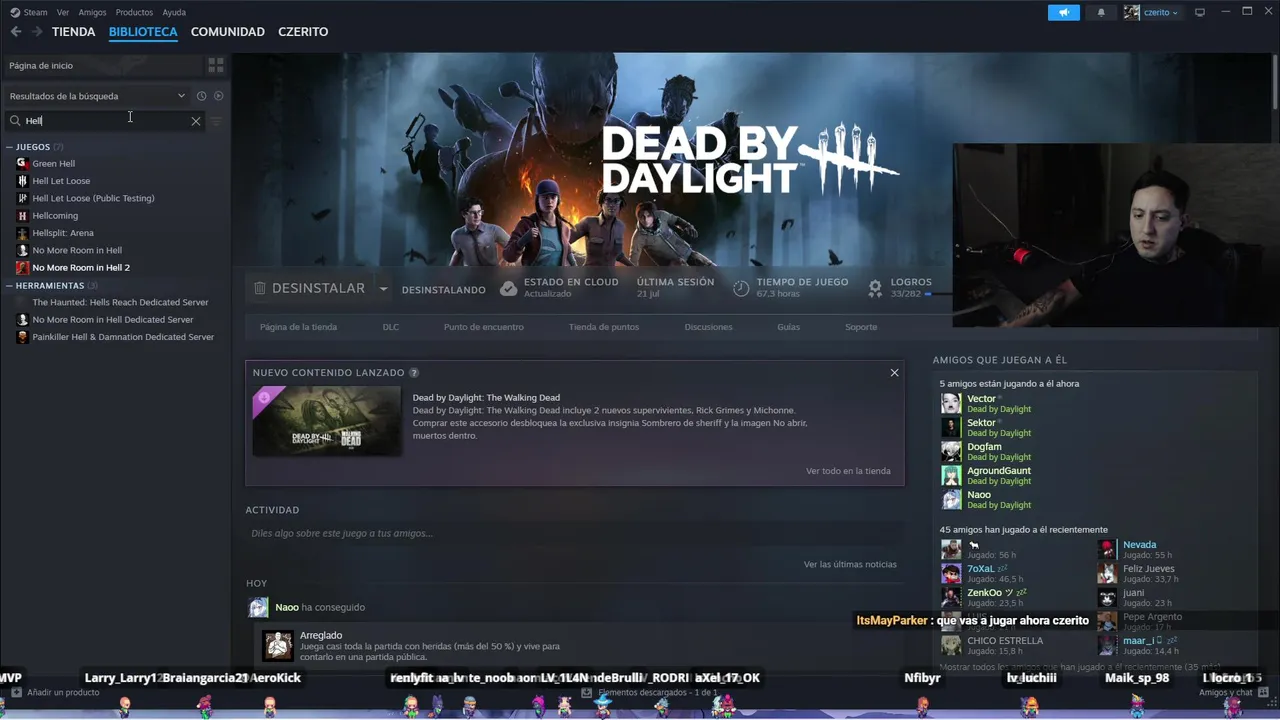The width and height of the screenshot is (1280, 720).
Task: Click the No More Room in Hell 2 icon
Action: pyautogui.click(x=22, y=267)
